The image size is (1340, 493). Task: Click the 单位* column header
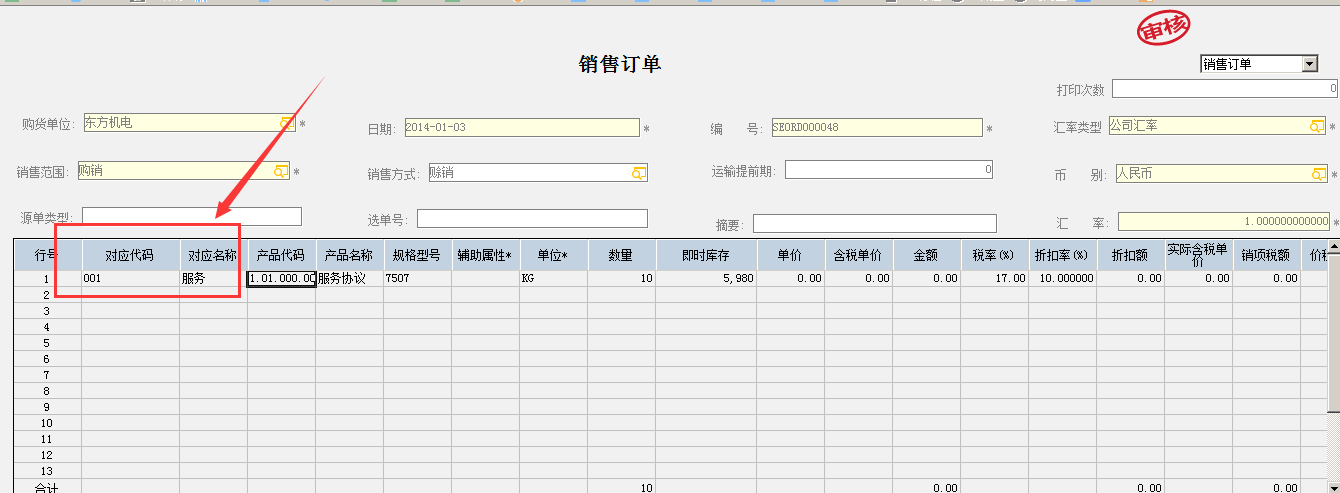(x=553, y=255)
